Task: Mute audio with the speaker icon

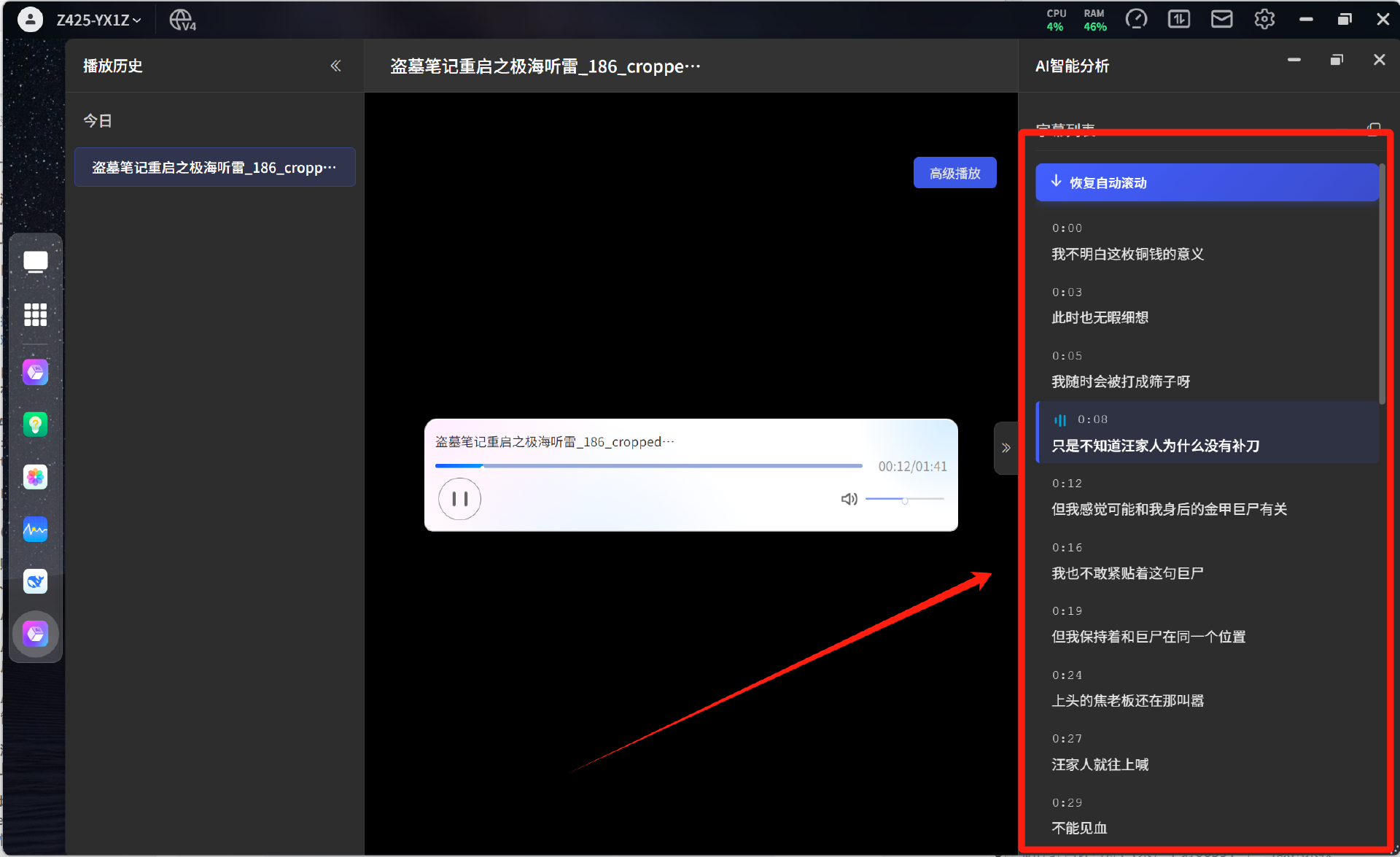Action: (849, 499)
